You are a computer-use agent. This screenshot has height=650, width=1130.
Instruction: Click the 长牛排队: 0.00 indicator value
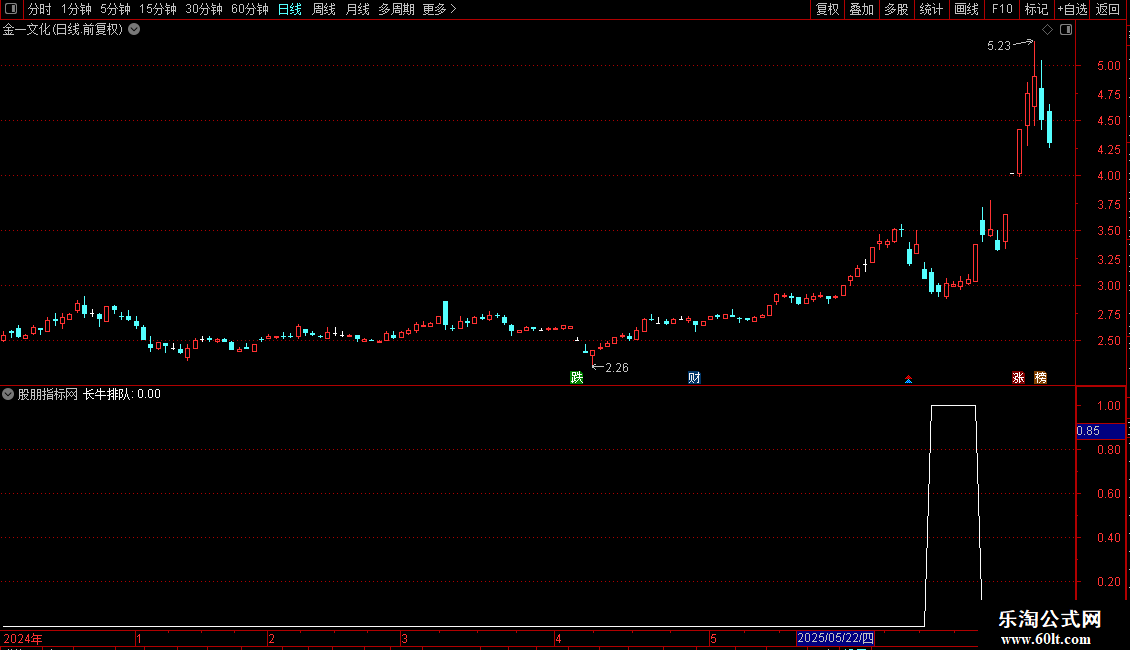tap(122, 394)
